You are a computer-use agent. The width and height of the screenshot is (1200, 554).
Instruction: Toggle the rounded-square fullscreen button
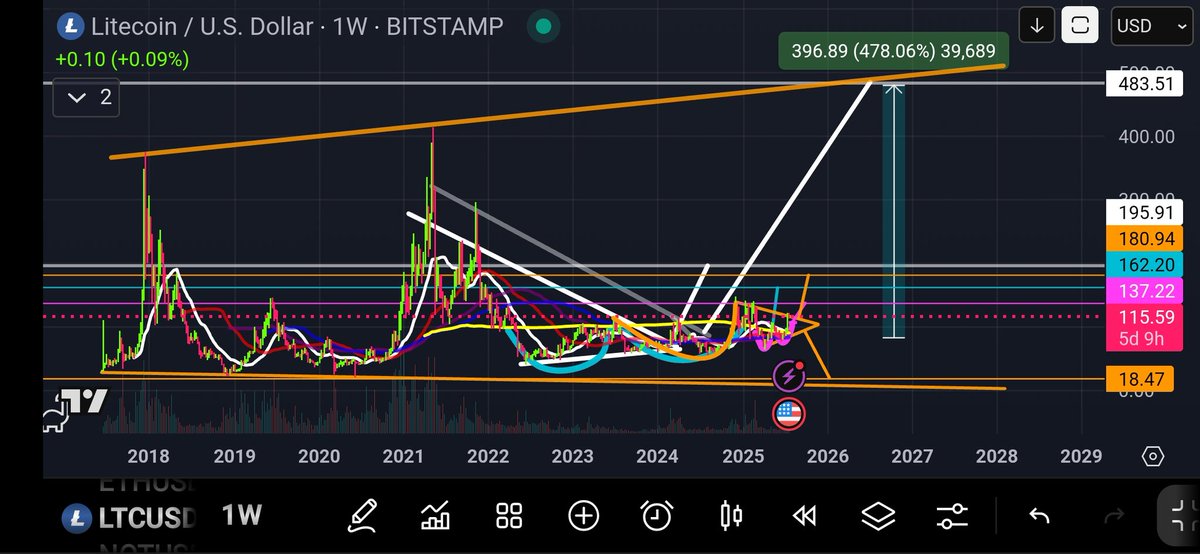1080,26
